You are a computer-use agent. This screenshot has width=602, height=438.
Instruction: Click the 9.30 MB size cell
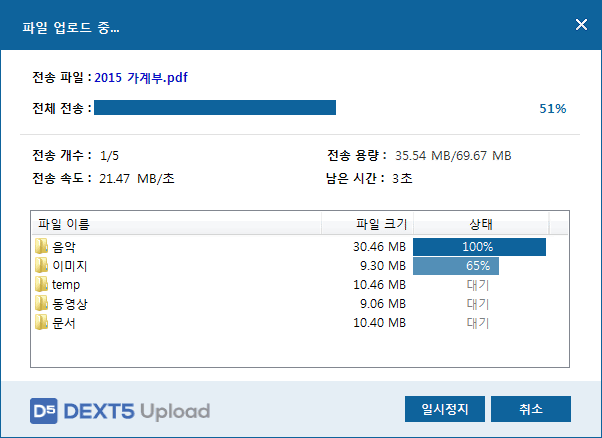click(x=383, y=266)
